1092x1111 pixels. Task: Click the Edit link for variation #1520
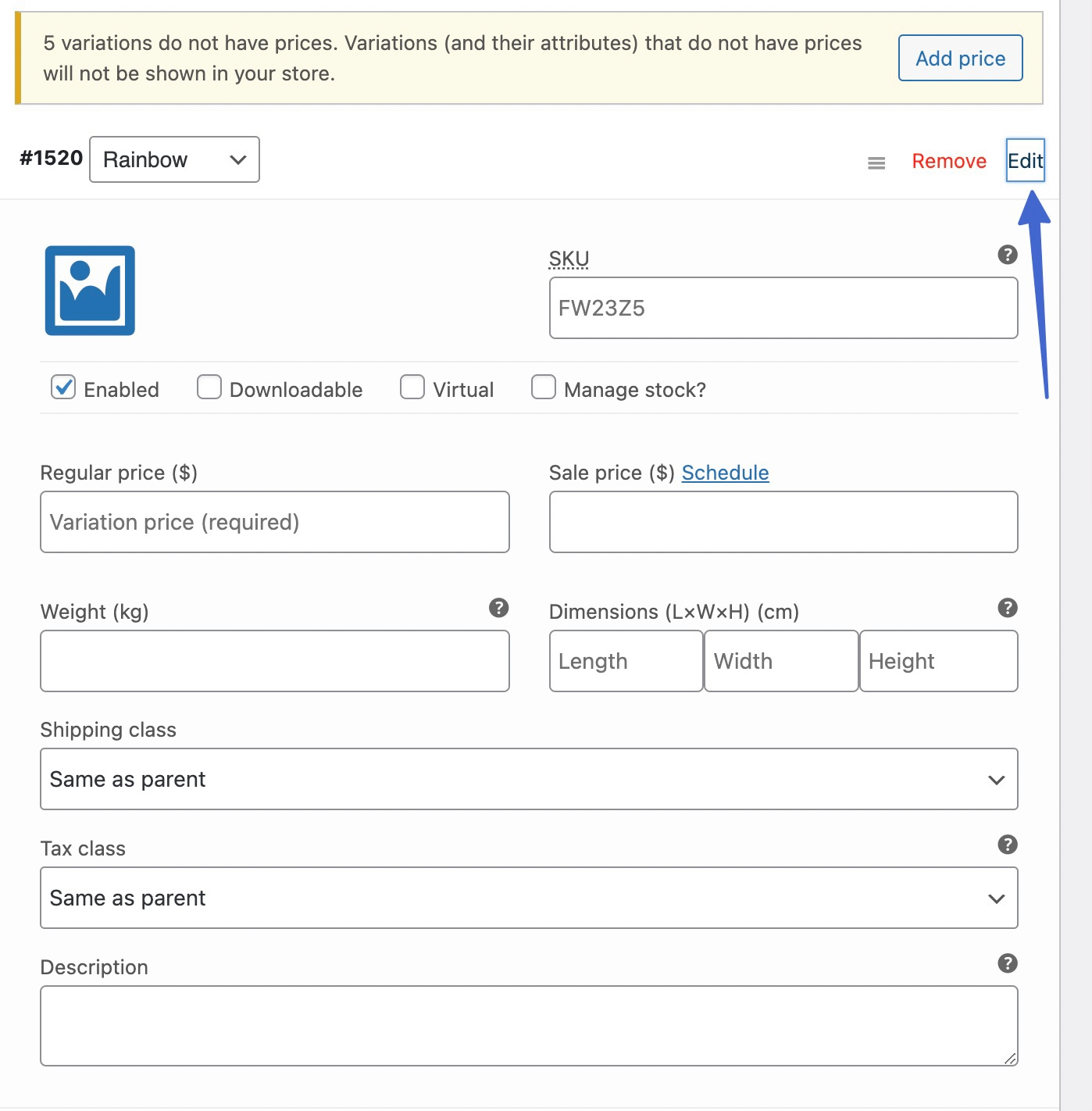pos(1024,161)
